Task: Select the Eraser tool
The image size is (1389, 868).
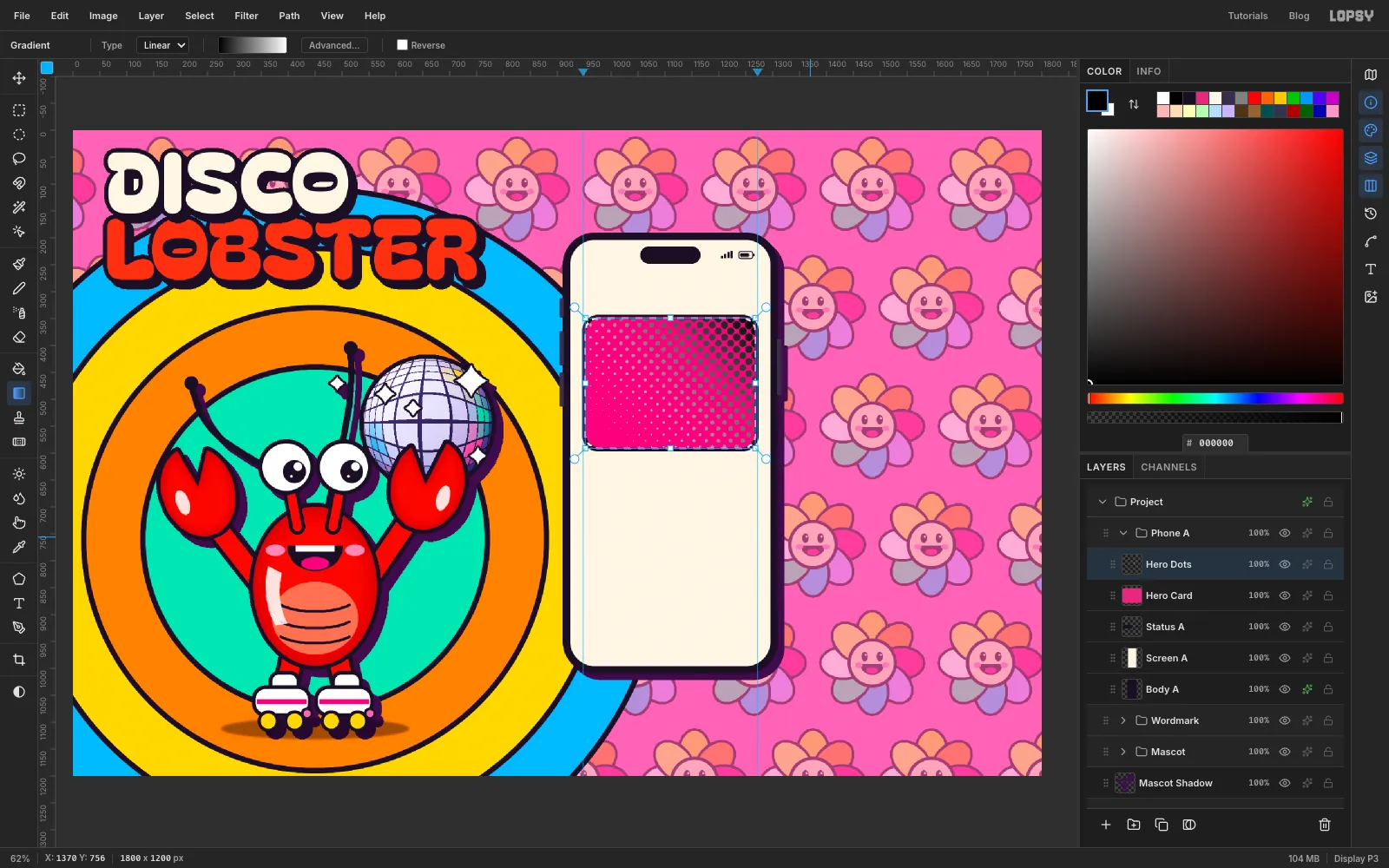Action: tap(19, 337)
